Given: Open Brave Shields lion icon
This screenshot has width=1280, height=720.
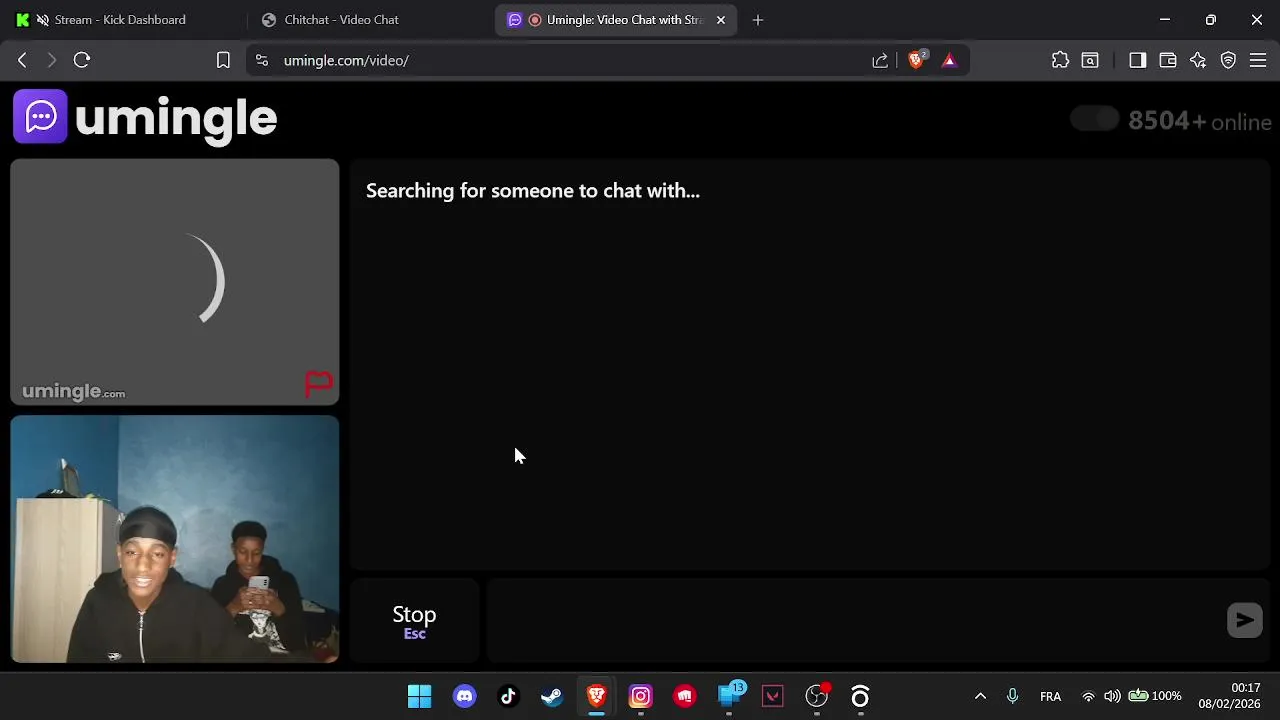Looking at the screenshot, I should [x=916, y=60].
